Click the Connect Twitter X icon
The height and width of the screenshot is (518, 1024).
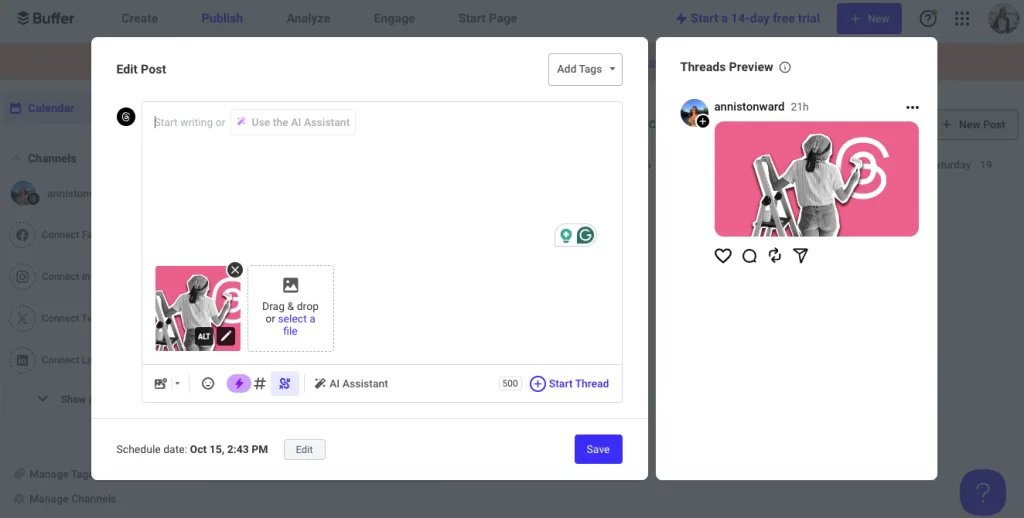(x=22, y=318)
